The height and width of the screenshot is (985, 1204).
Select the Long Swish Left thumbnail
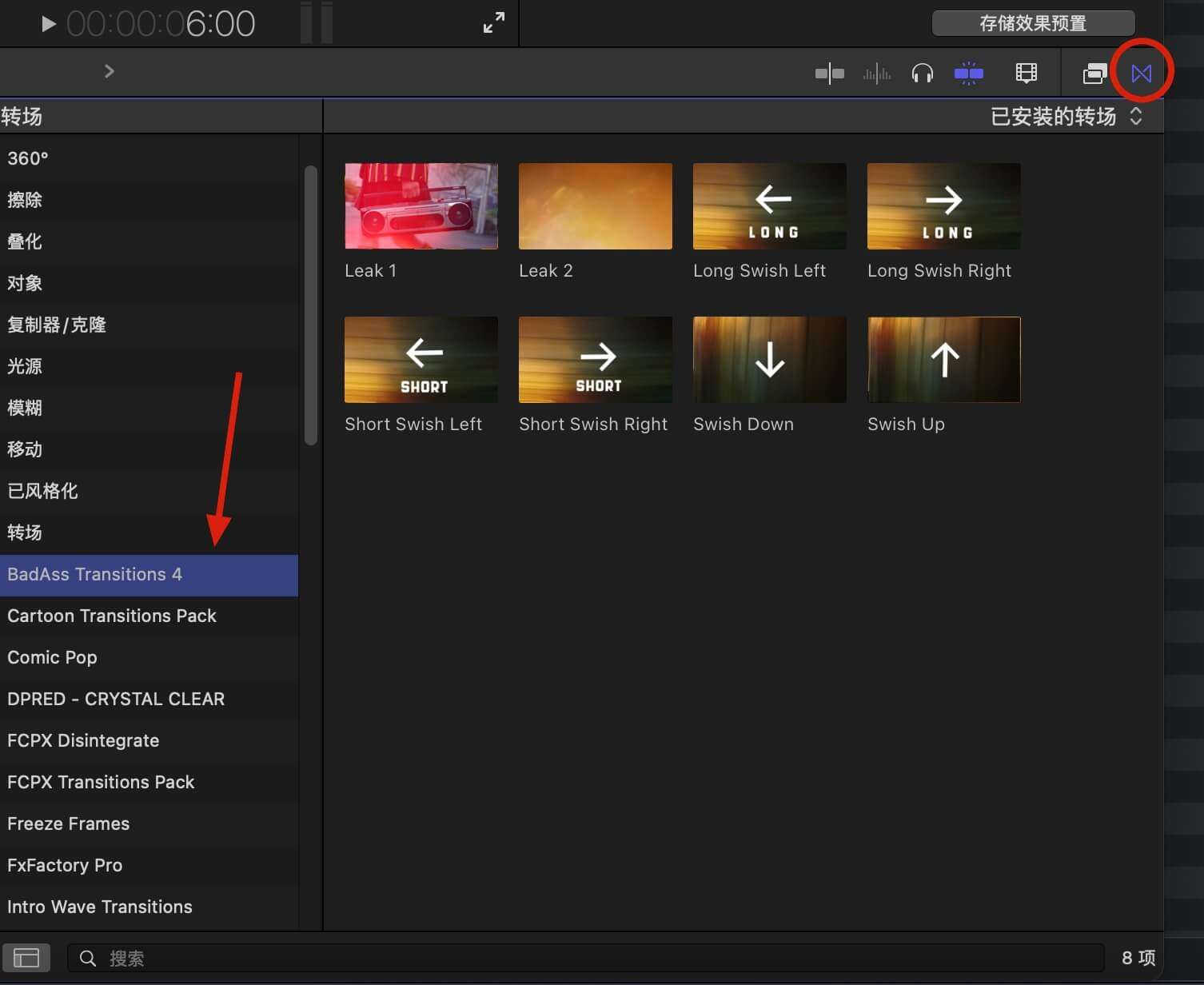(769, 206)
